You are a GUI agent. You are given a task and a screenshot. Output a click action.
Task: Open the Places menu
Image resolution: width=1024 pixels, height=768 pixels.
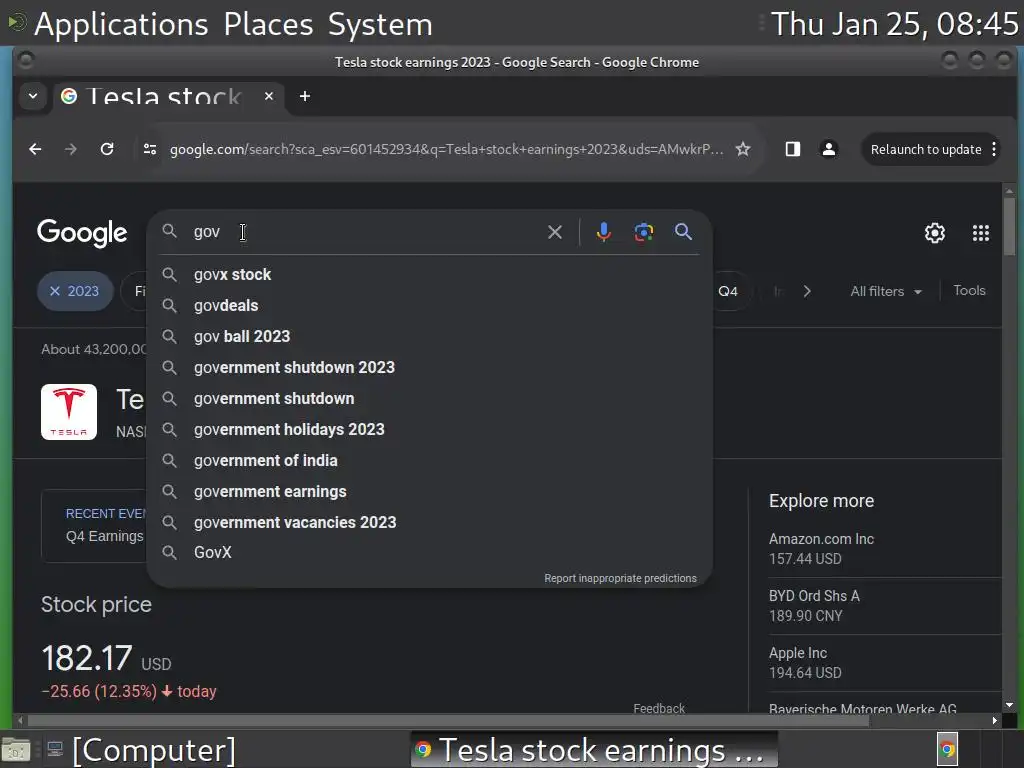(268, 25)
